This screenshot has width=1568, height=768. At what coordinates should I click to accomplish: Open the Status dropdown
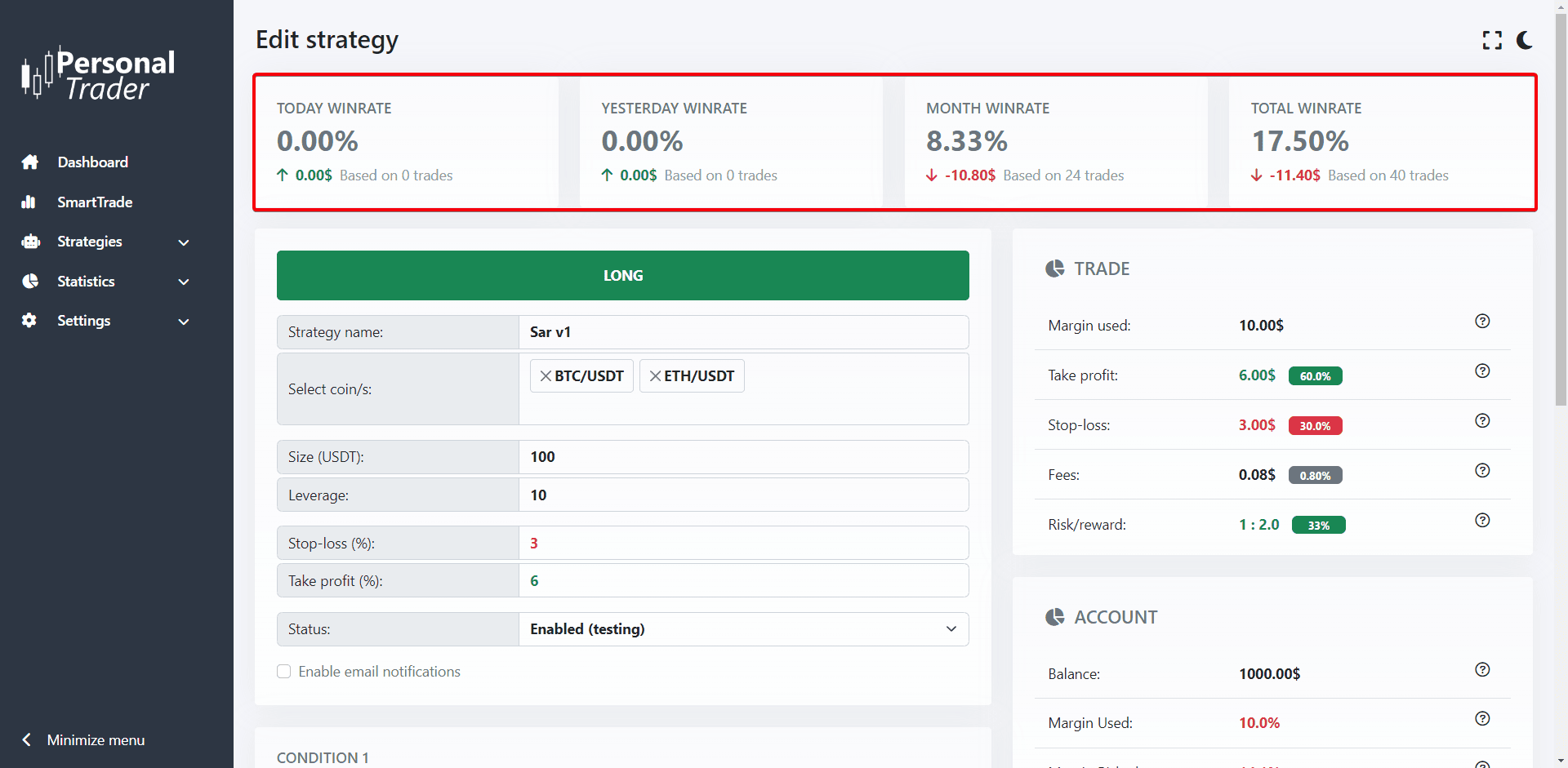743,629
